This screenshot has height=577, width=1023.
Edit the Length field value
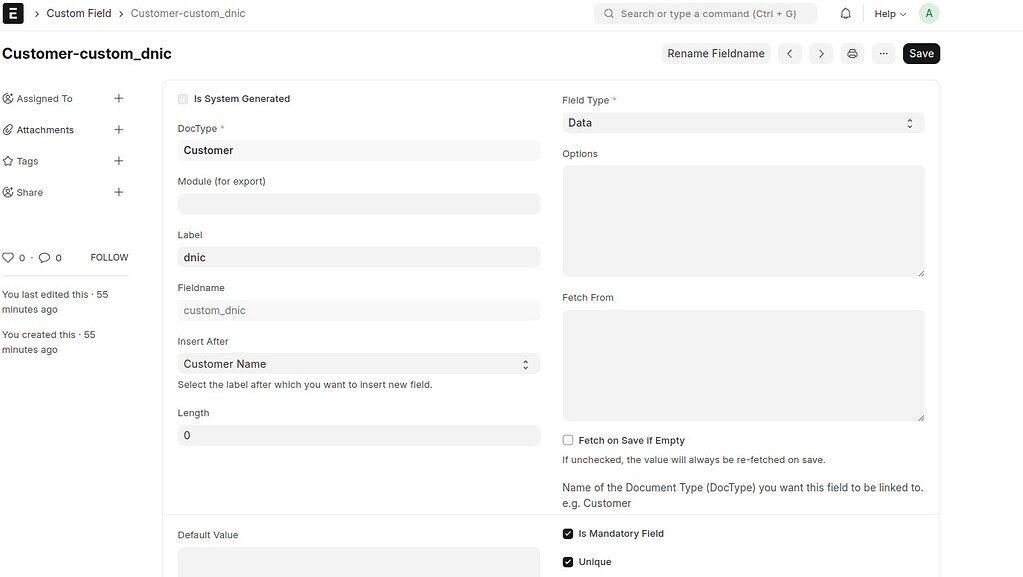(358, 435)
